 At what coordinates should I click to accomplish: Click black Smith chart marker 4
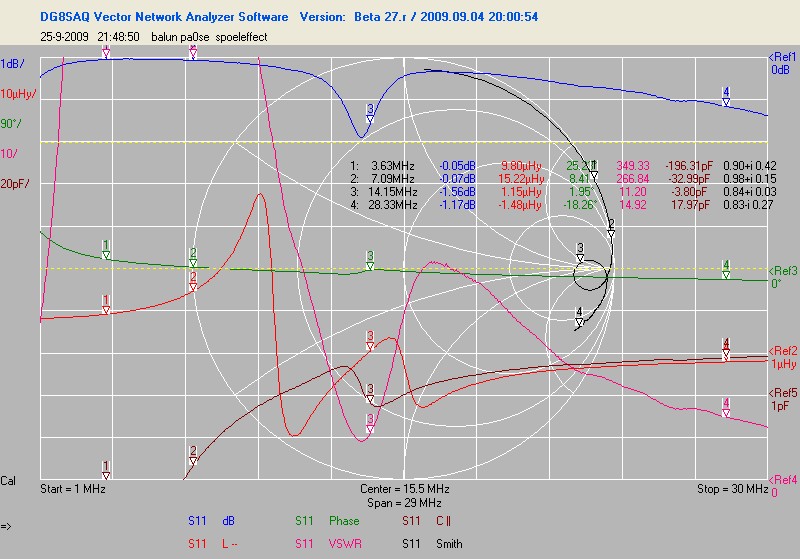click(579, 317)
